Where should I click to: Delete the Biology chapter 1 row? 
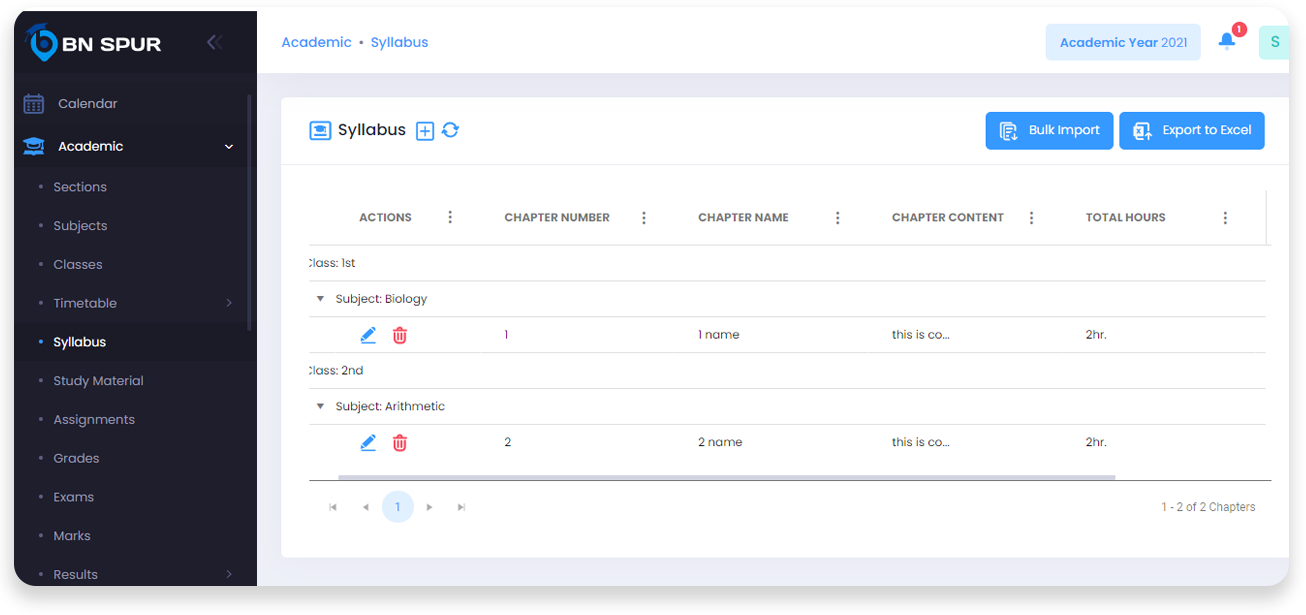click(400, 335)
